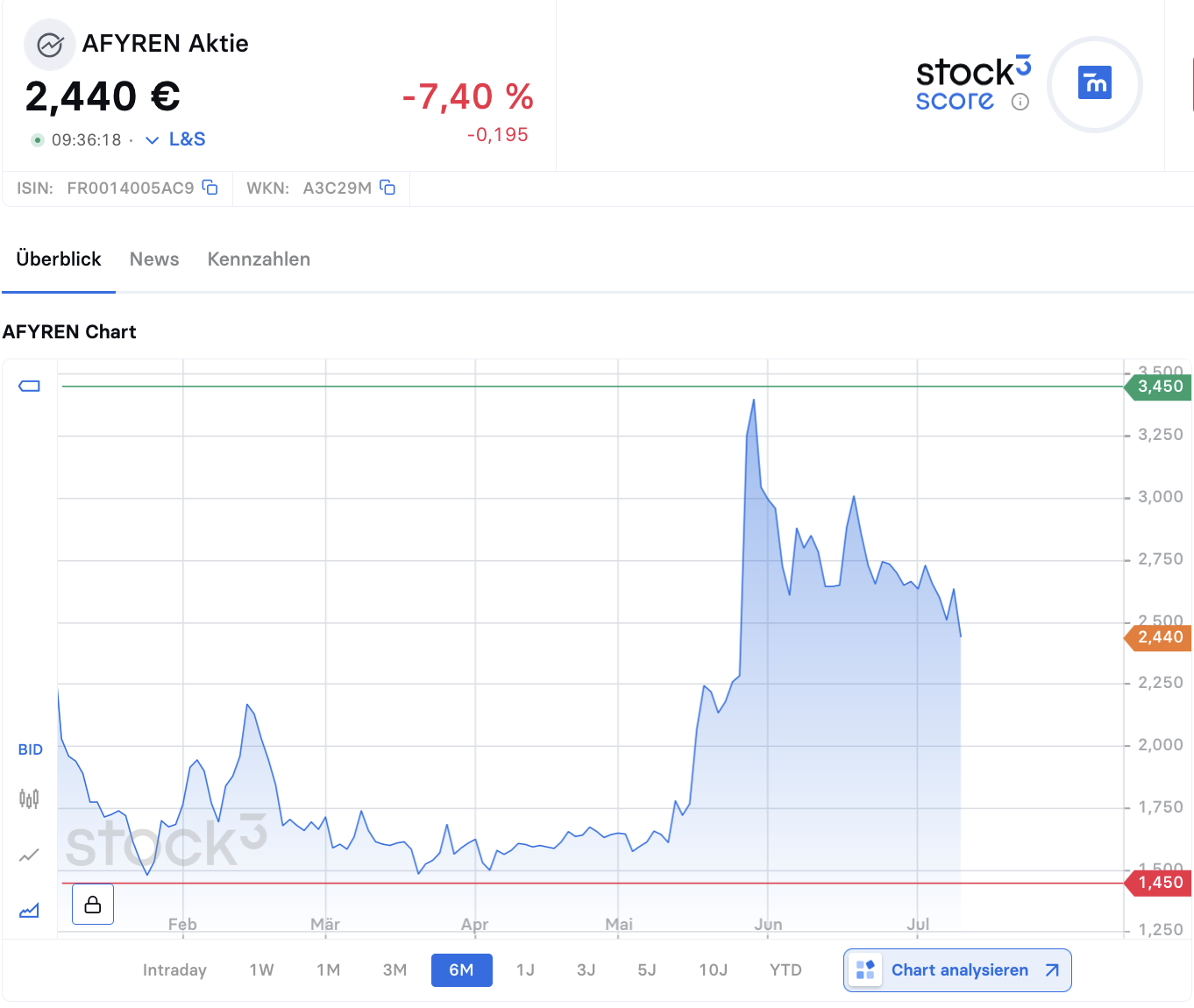Open the Überblick tab

coord(59,259)
